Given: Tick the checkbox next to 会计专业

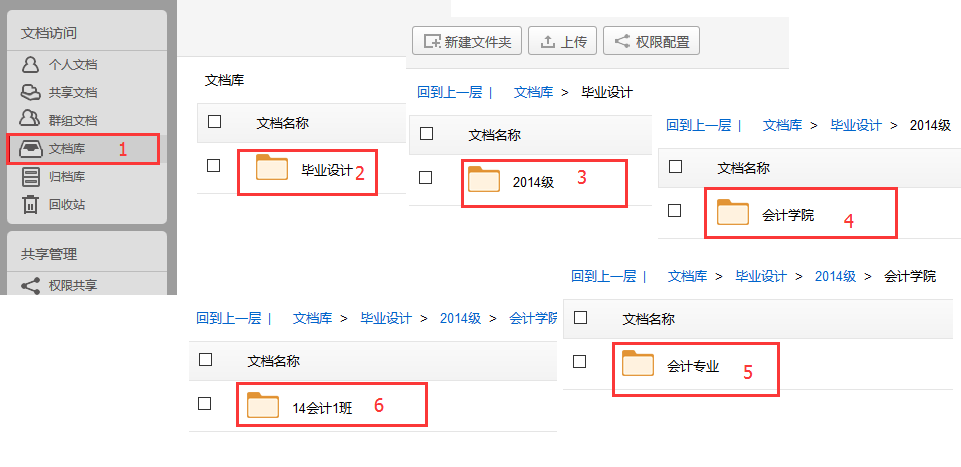Looking at the screenshot, I should click(579, 361).
